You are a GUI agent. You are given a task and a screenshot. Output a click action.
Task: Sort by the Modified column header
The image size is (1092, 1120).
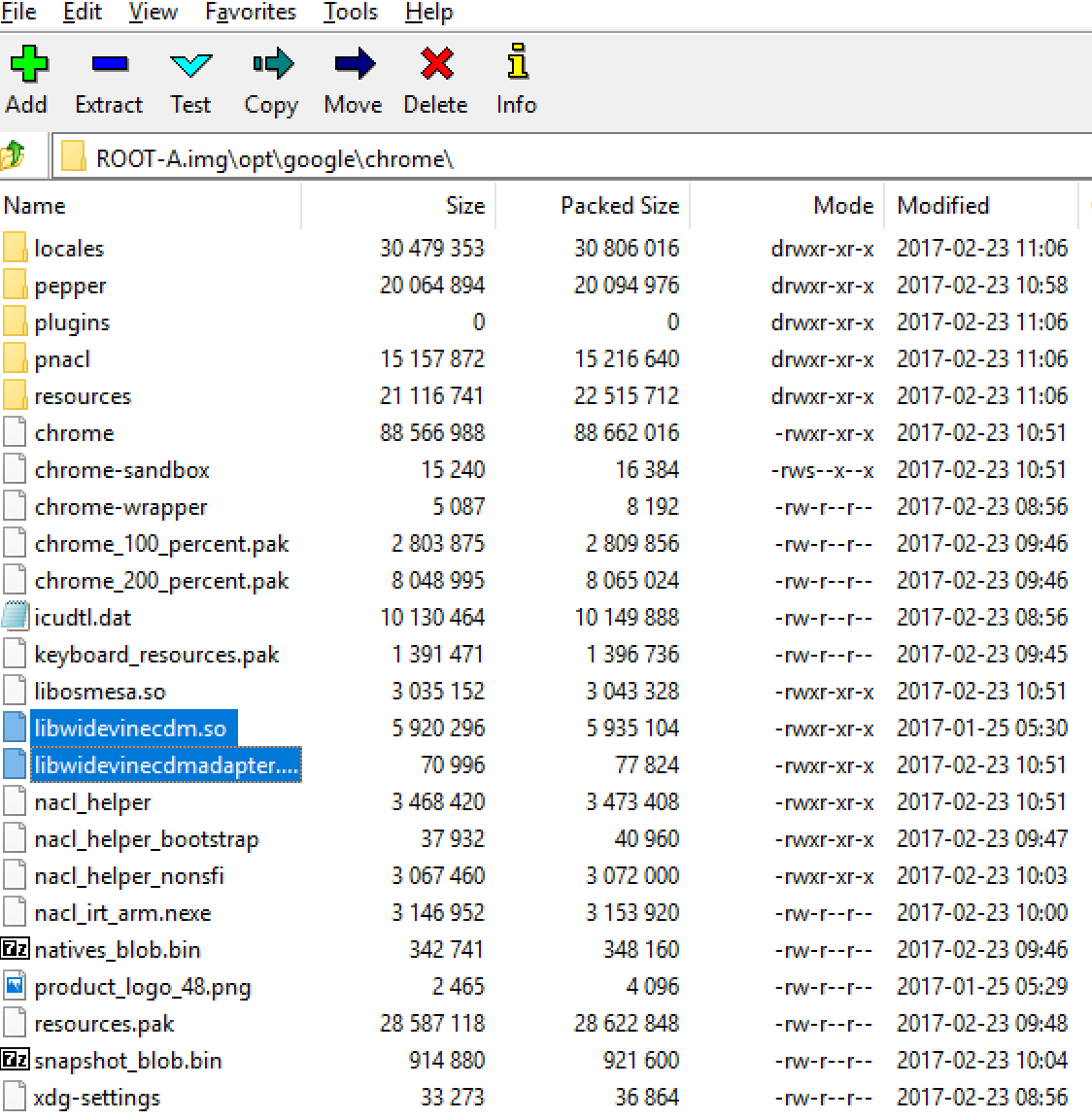pos(981,206)
